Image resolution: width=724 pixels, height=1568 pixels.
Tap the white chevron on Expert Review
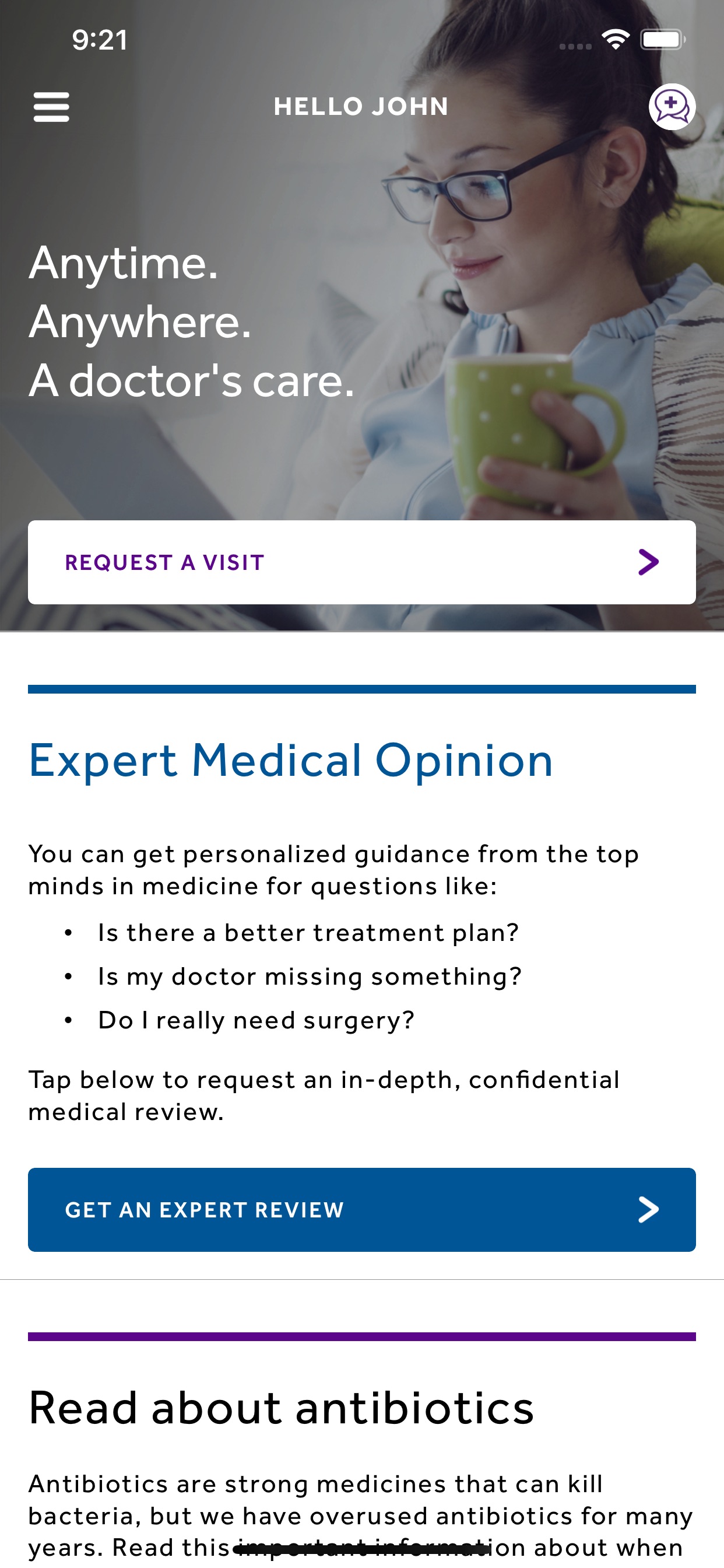point(649,1209)
